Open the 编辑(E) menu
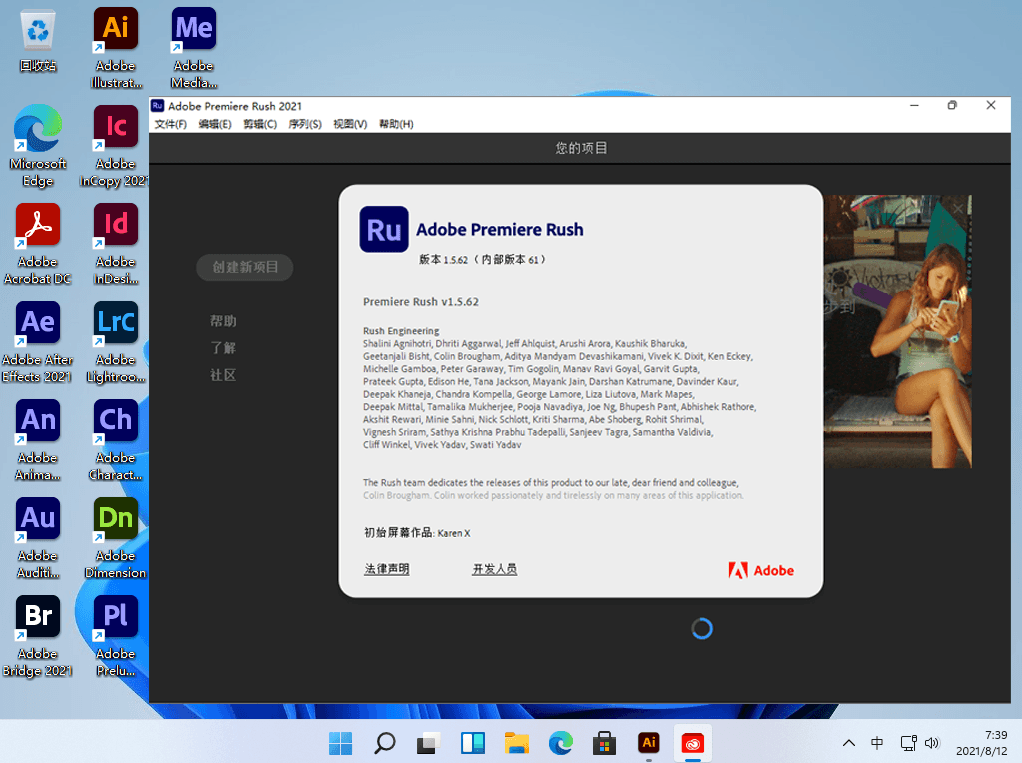The image size is (1022, 763). coord(215,124)
